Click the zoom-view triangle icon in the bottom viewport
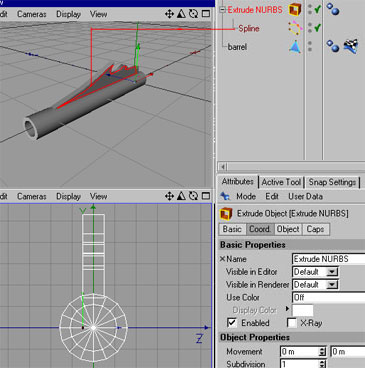 [181, 196]
